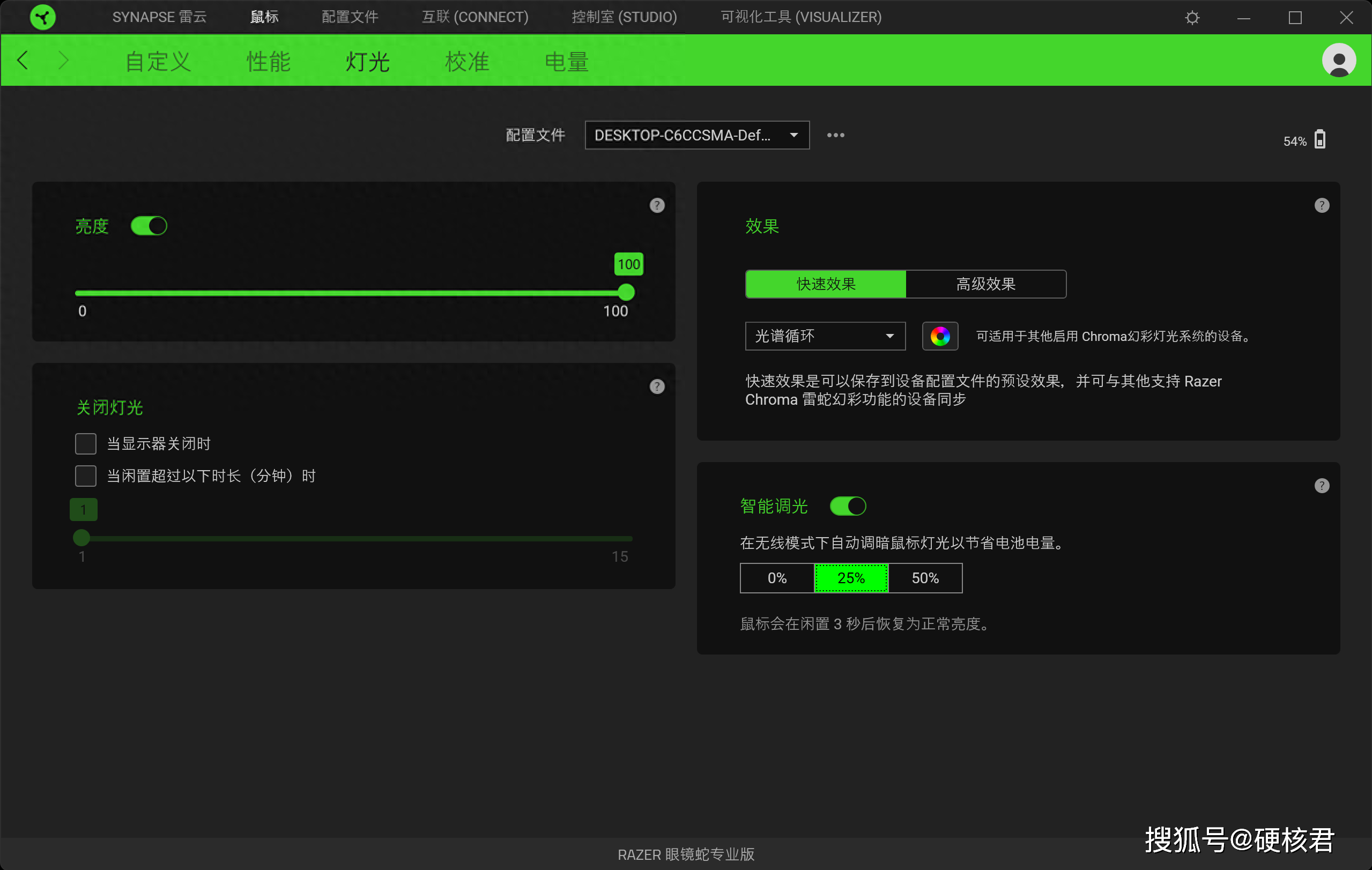Switch to the 自定义 sub-tab
The height and width of the screenshot is (870, 1372).
tap(158, 61)
